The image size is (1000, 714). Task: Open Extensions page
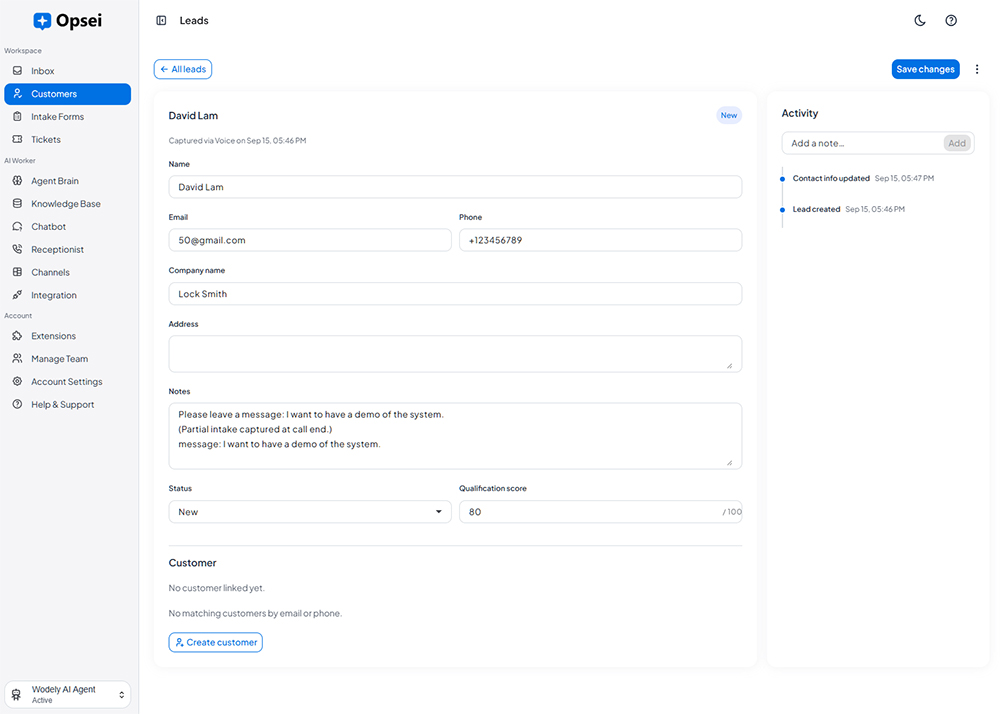[68, 336]
